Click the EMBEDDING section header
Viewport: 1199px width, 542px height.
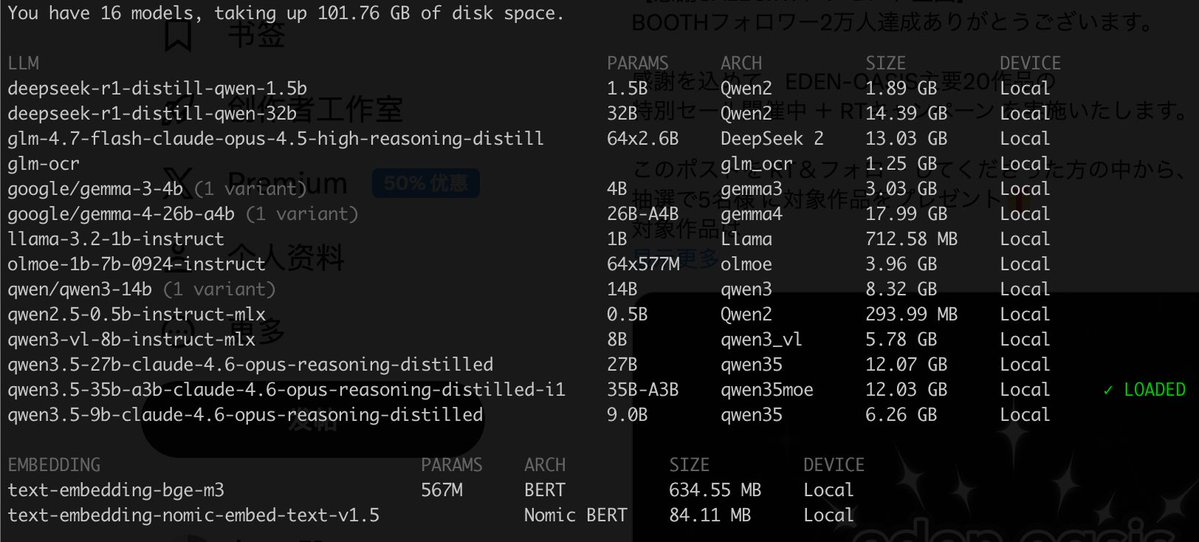54,465
